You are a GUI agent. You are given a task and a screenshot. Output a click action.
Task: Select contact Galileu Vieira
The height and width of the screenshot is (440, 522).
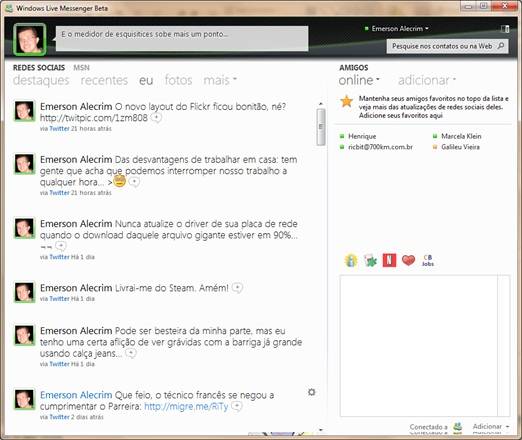(x=460, y=147)
